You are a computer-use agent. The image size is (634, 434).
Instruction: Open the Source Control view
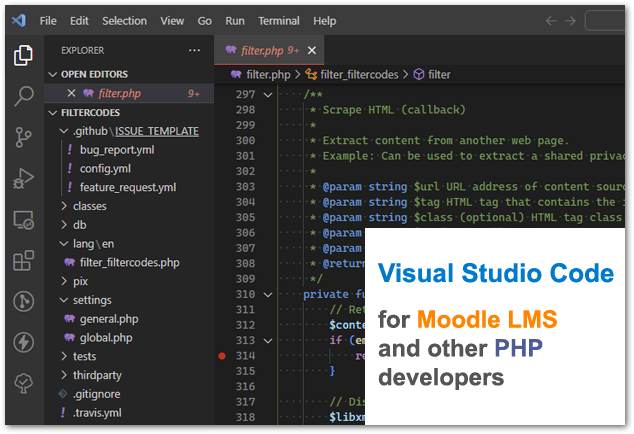click(22, 138)
